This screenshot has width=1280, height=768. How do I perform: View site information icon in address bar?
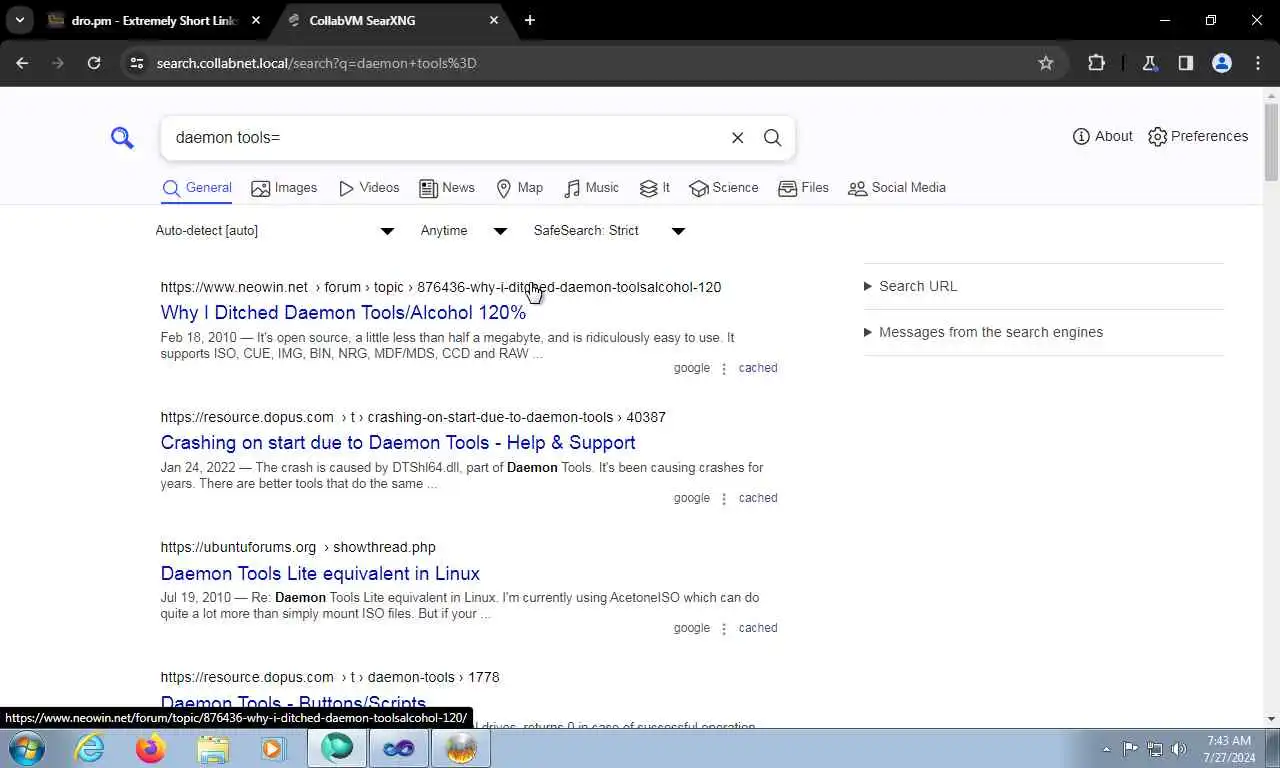click(x=137, y=63)
